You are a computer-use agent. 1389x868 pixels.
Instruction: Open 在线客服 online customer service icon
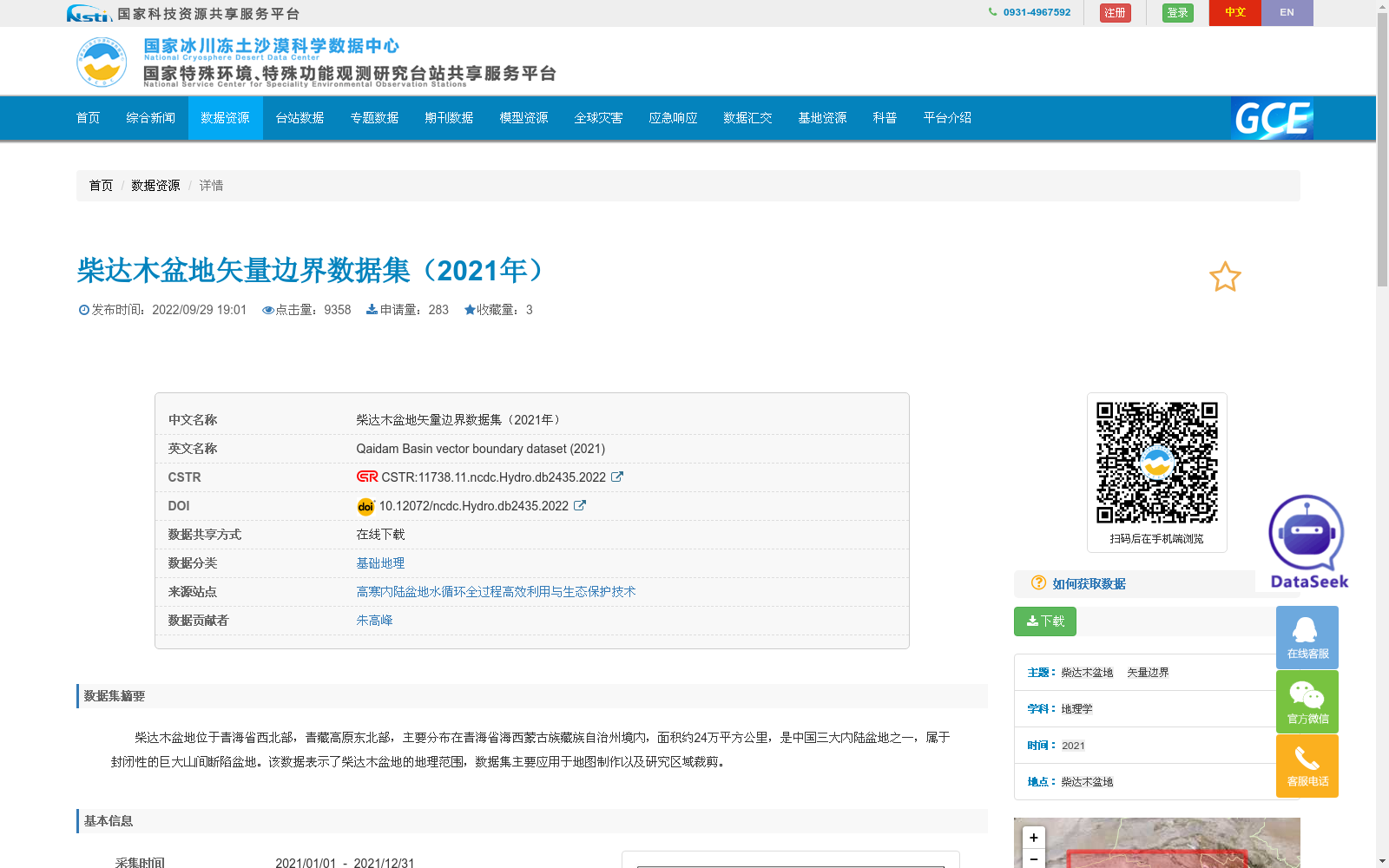(1307, 636)
